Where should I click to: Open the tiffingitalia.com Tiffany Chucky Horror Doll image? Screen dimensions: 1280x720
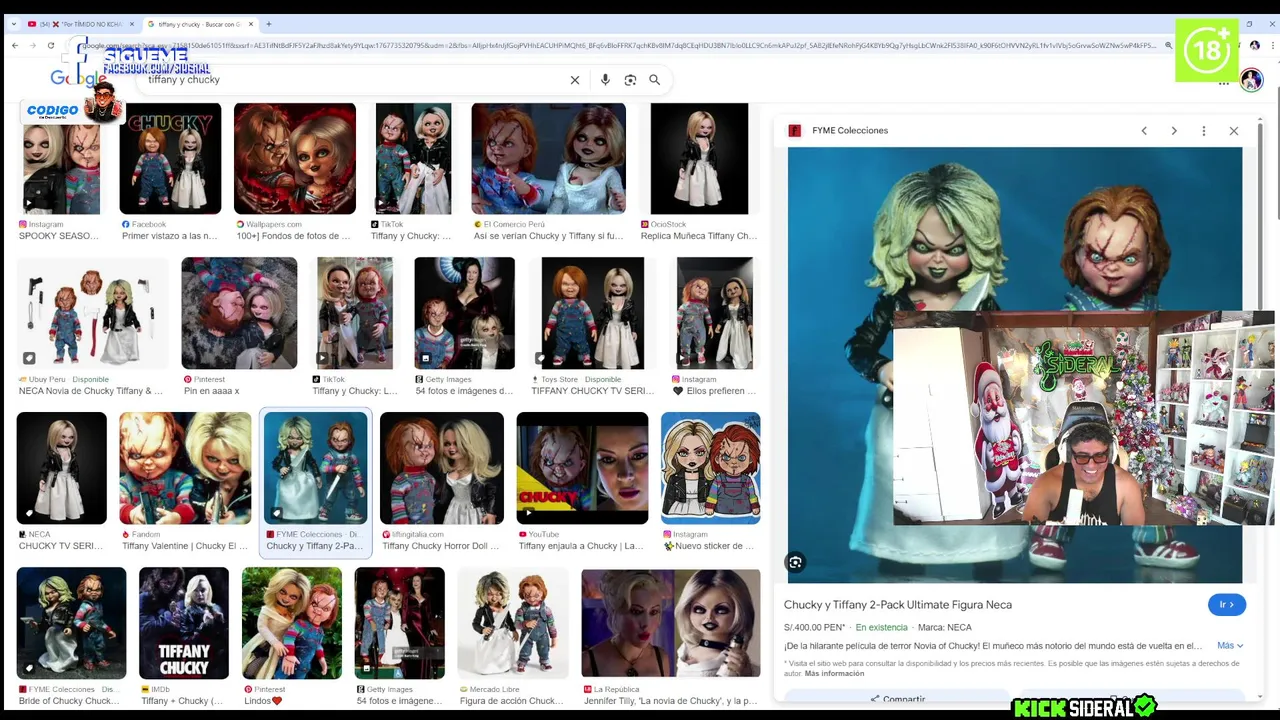(442, 468)
